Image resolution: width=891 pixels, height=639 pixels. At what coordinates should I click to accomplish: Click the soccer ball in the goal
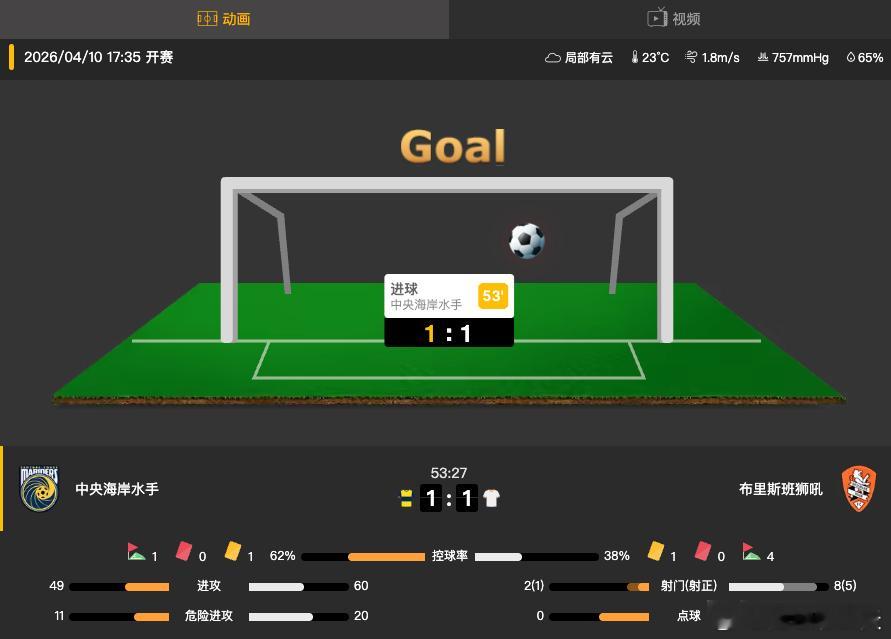(527, 241)
